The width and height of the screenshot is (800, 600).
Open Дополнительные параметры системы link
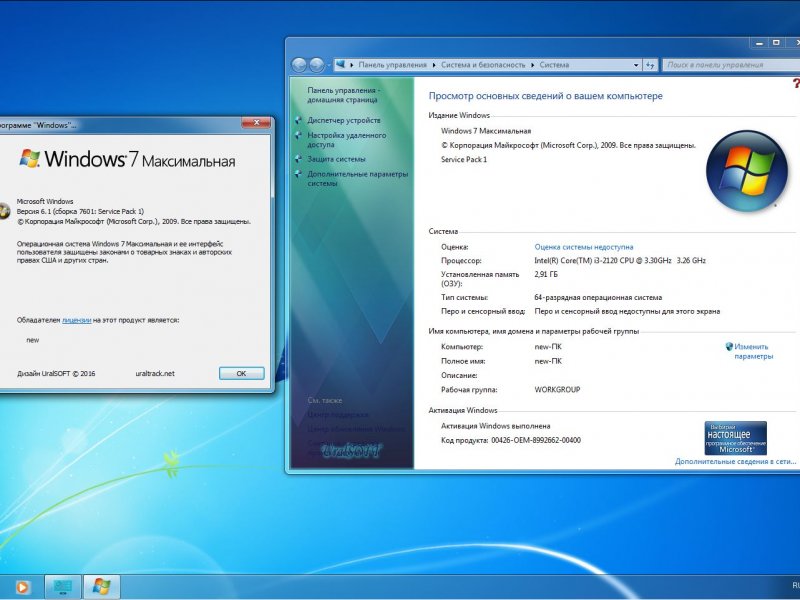357,179
